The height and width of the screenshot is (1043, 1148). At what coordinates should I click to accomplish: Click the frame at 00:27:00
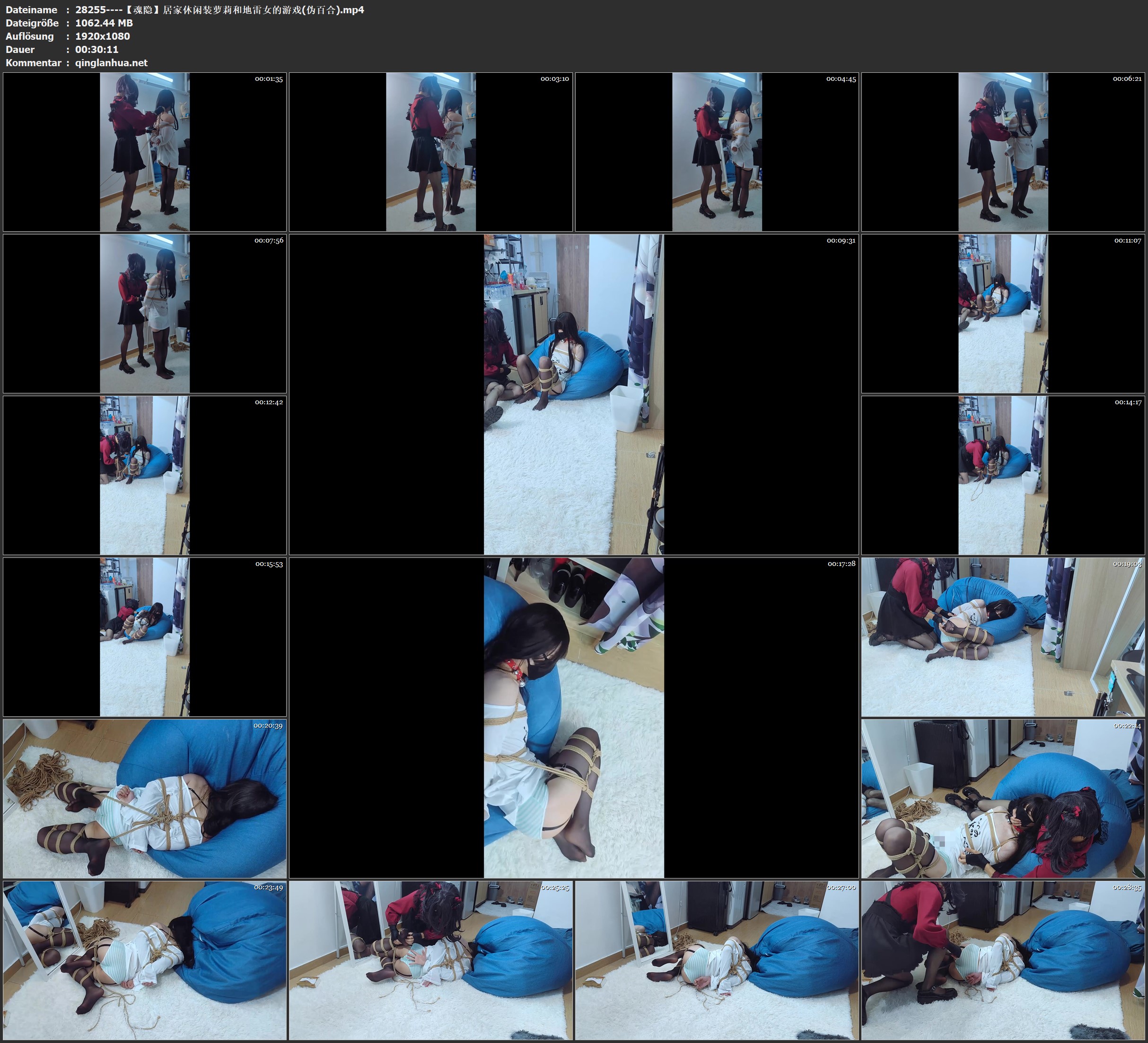[717, 960]
